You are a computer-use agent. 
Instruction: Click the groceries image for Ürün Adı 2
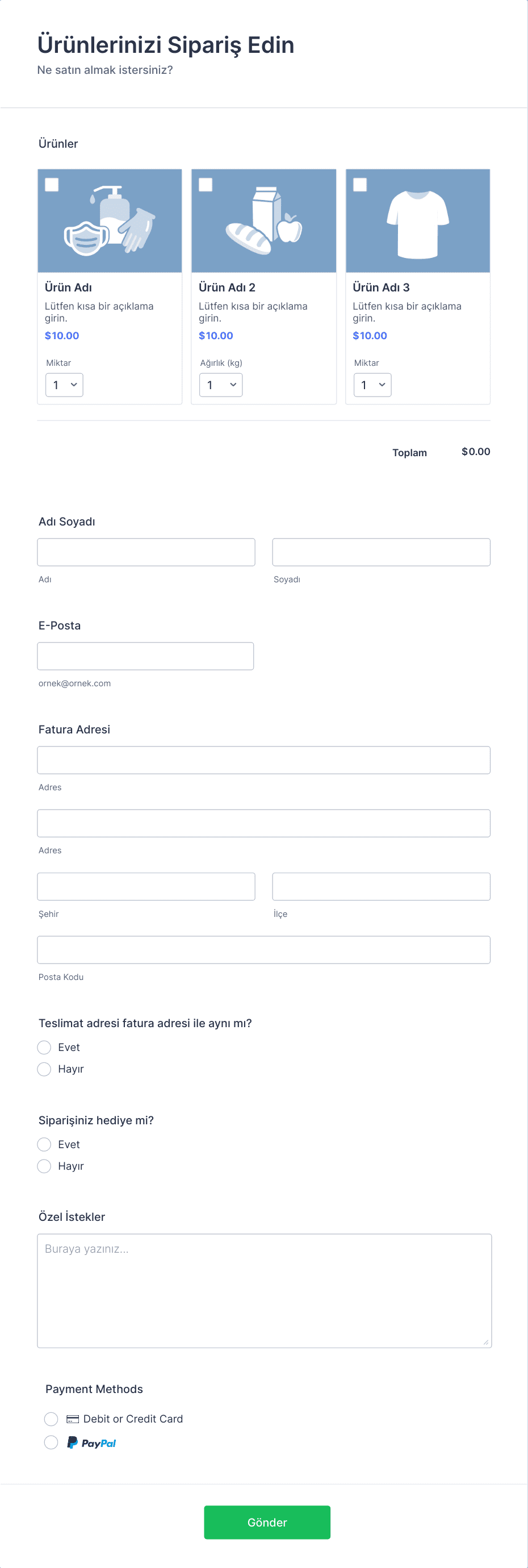coord(263,220)
